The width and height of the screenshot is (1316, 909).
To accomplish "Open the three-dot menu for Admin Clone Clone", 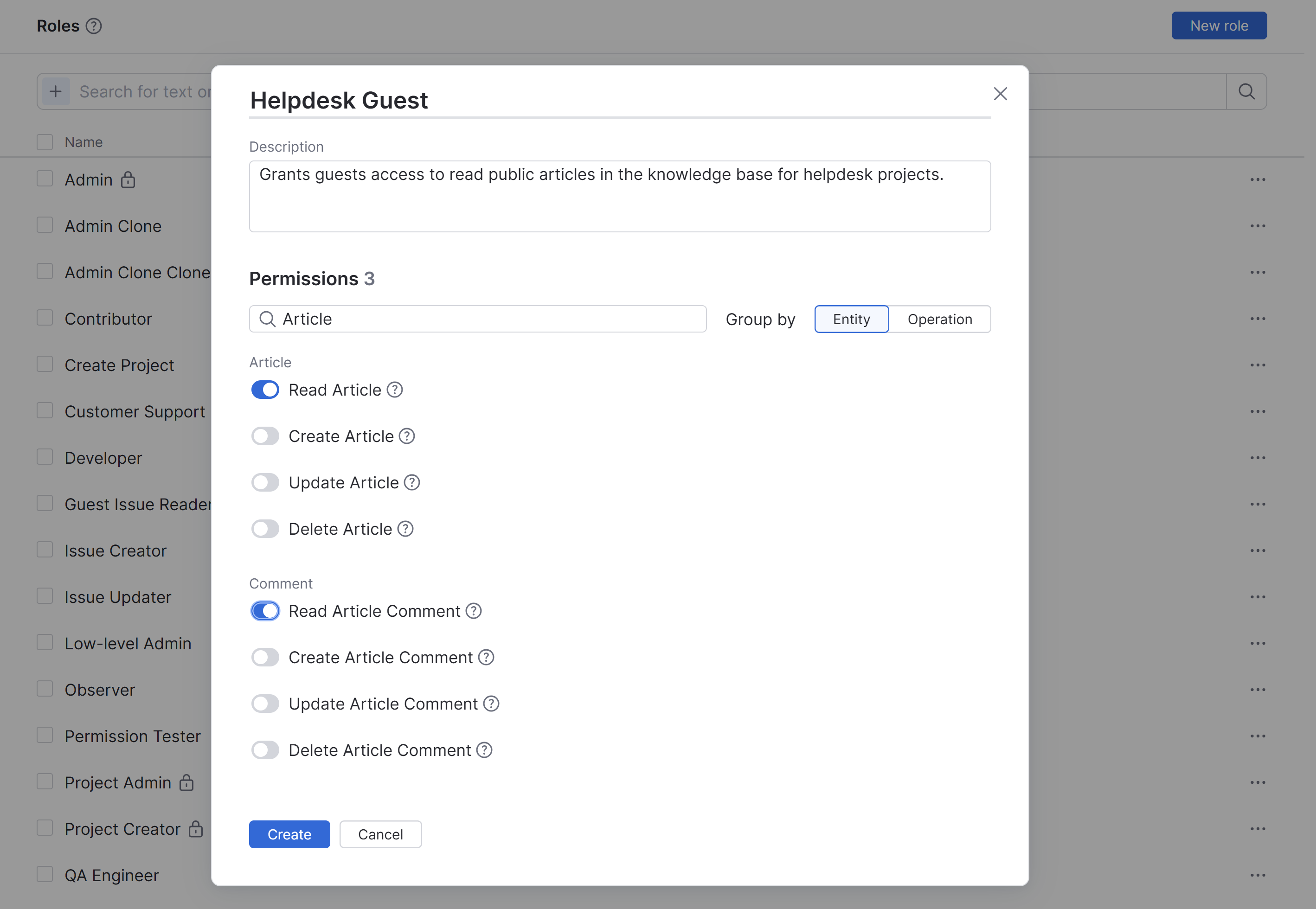I will 1258,272.
